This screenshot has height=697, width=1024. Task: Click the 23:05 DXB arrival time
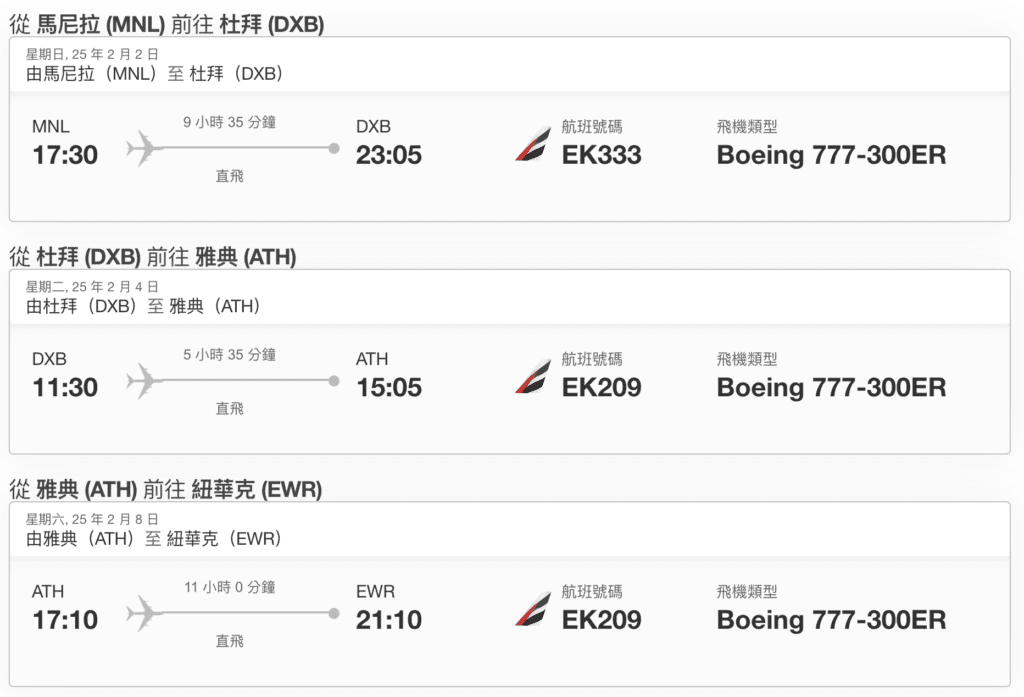tap(389, 155)
